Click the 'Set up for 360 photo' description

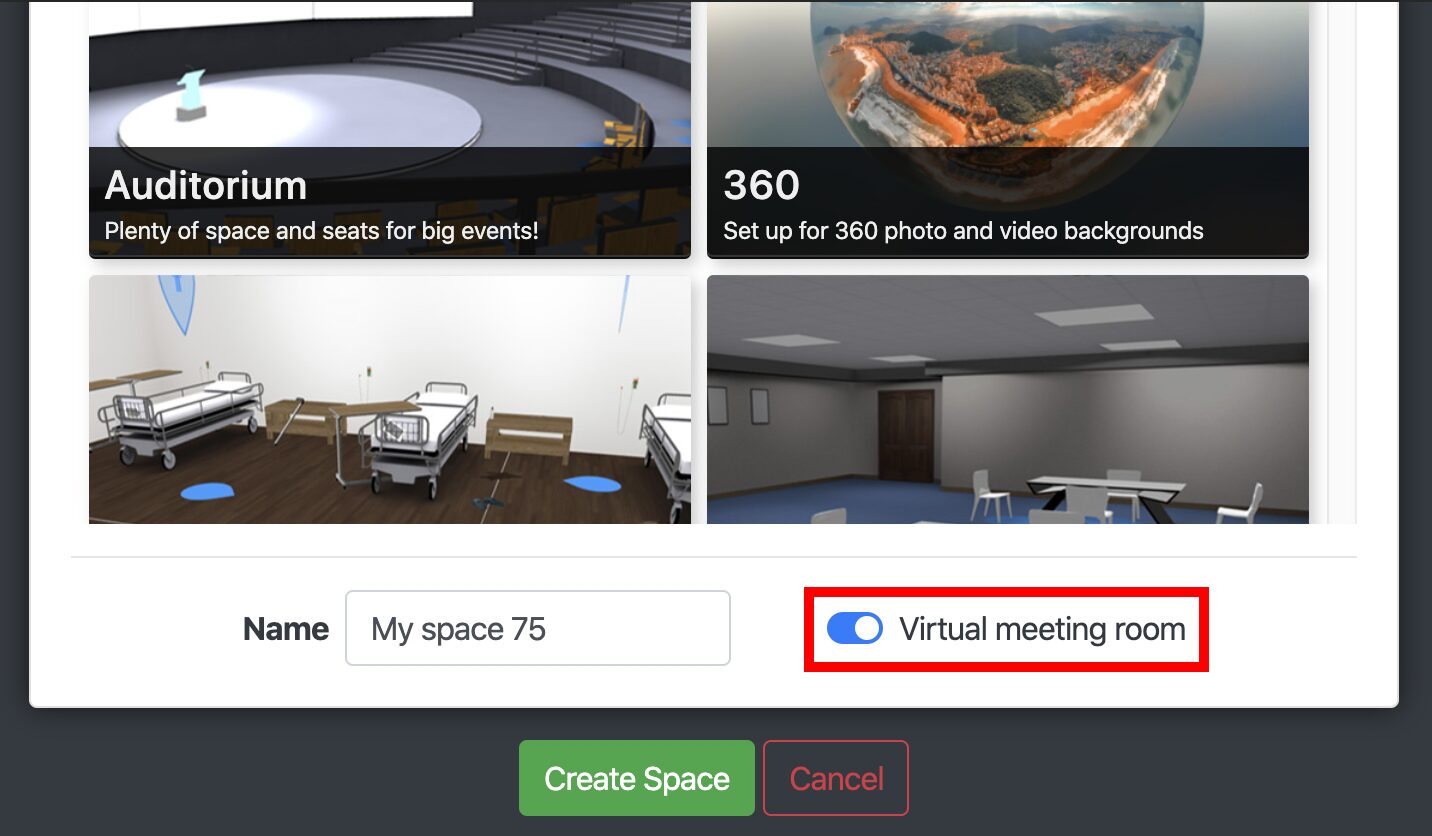click(x=963, y=231)
